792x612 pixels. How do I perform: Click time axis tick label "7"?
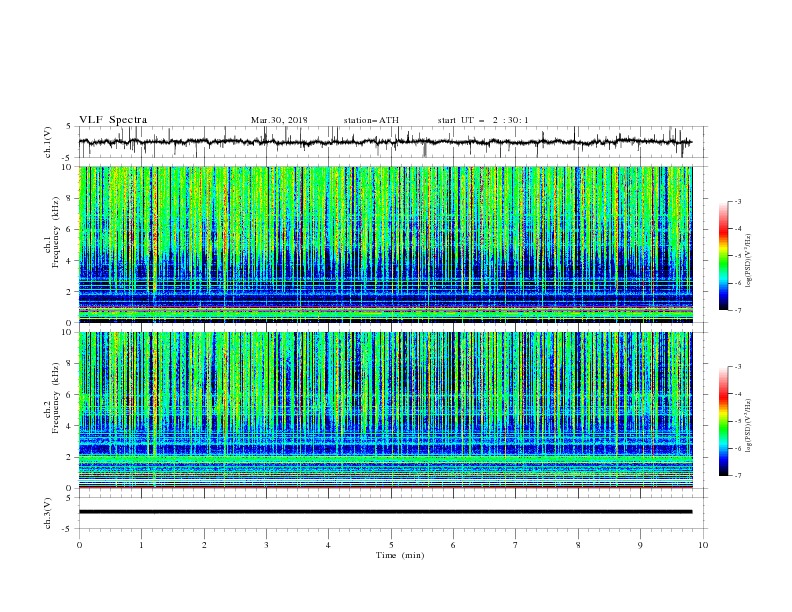click(x=516, y=545)
